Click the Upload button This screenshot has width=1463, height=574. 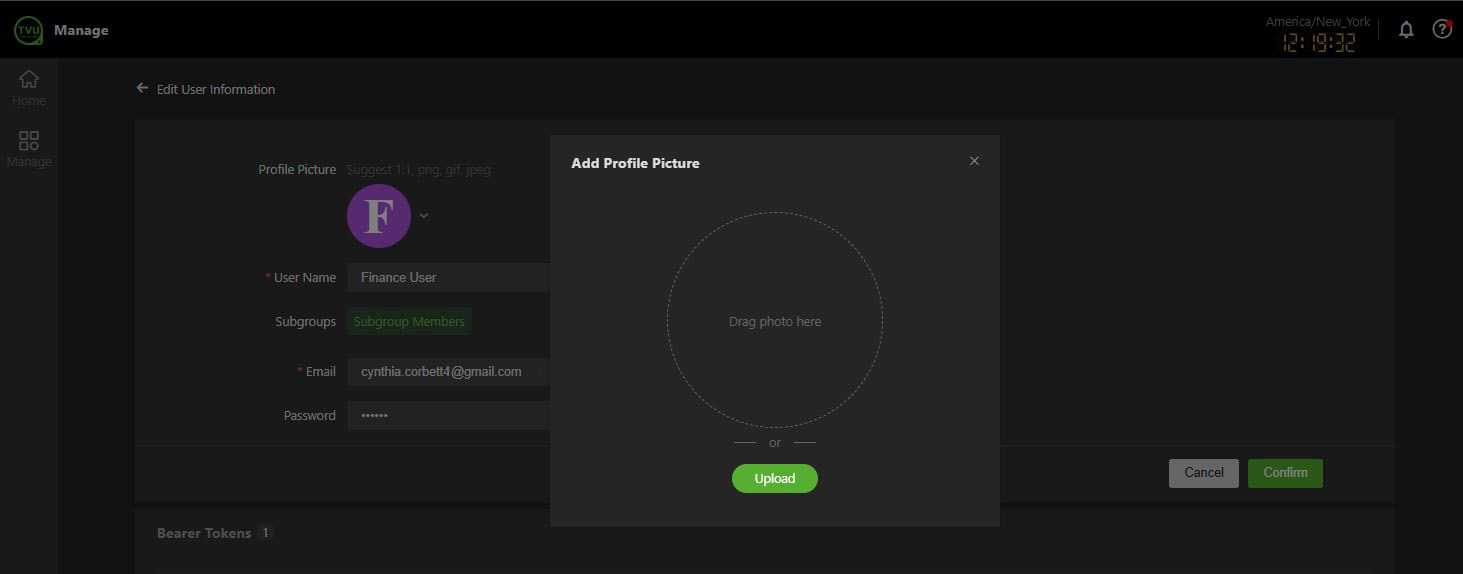(775, 478)
